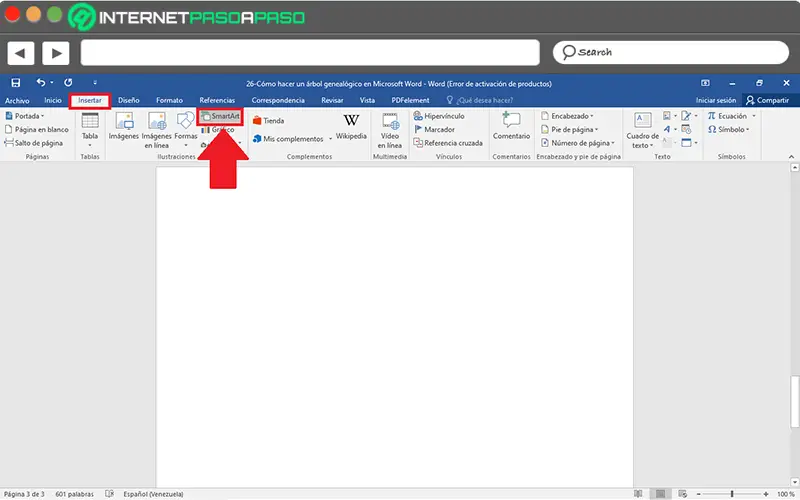Insert an Ecuación
800x500 pixels.
pos(727,116)
